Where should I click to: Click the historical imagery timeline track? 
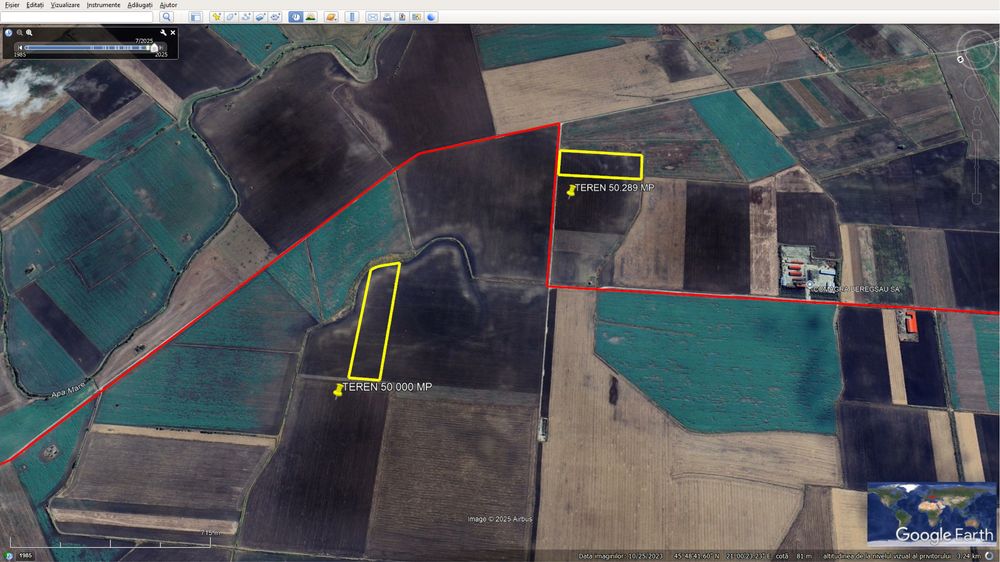[89, 48]
